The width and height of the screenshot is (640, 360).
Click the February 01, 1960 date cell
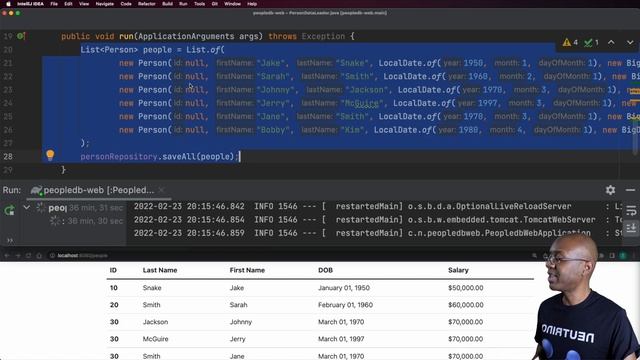tap(345, 305)
